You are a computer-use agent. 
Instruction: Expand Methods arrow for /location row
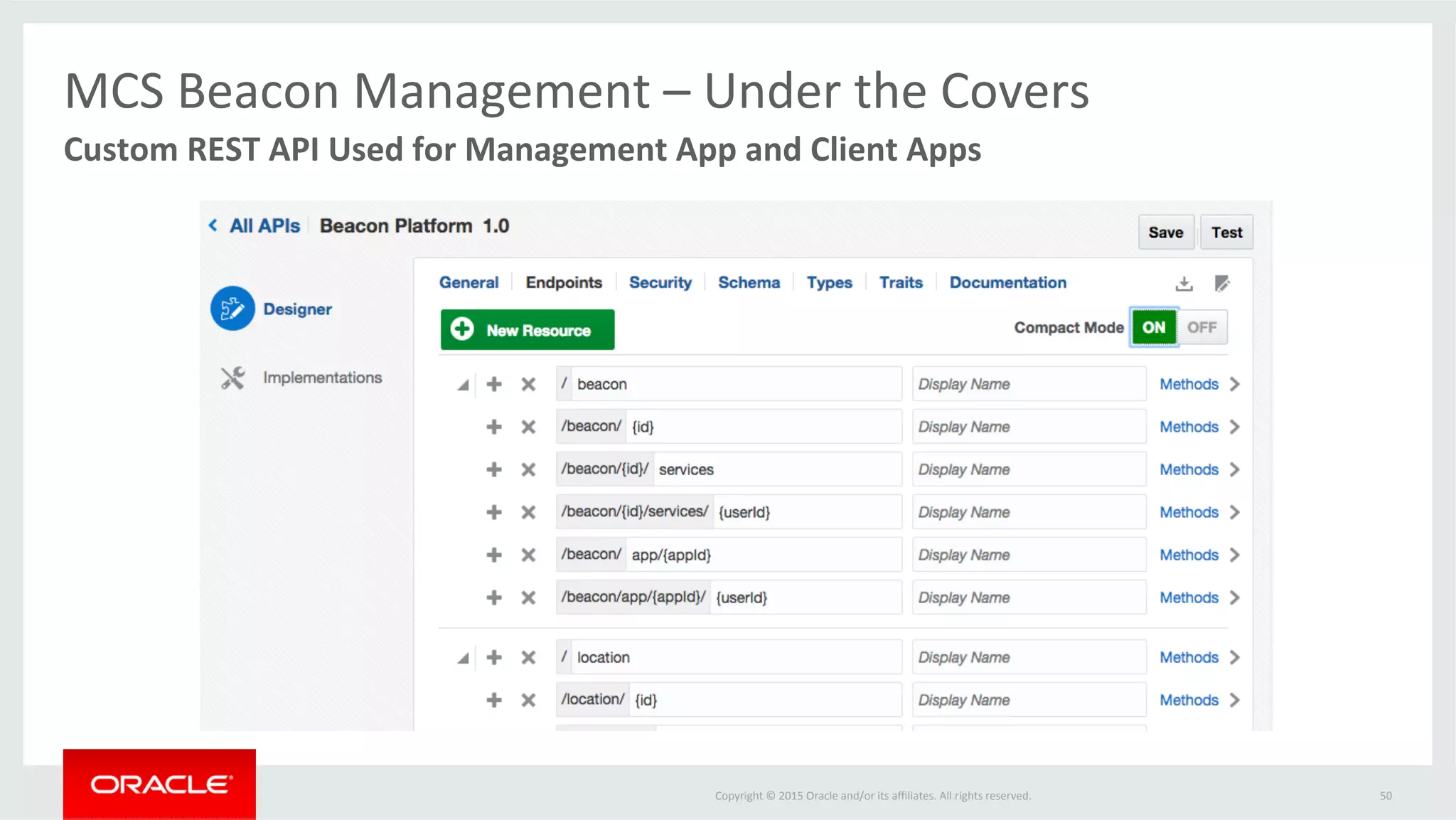[x=1235, y=657]
